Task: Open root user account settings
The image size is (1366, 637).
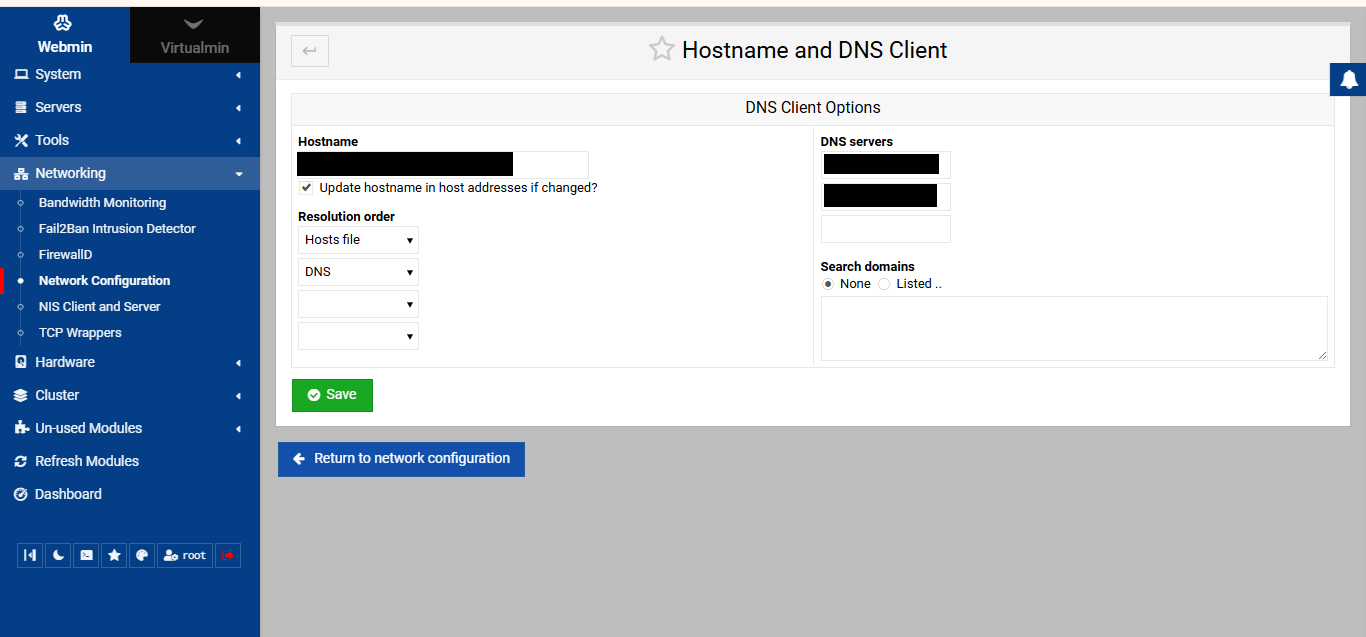Action: tap(185, 555)
